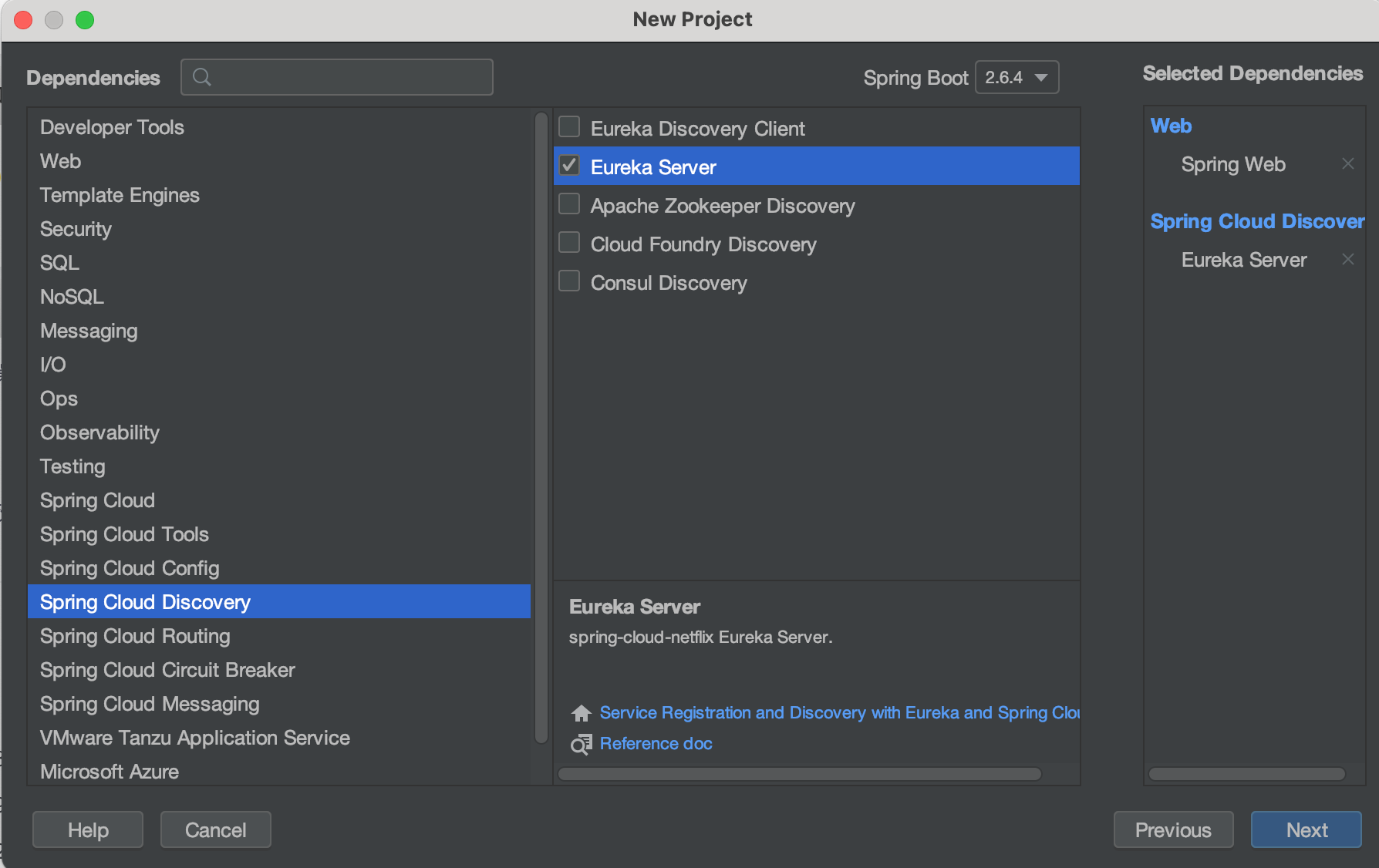The height and width of the screenshot is (868, 1379).
Task: Select Spring Cloud Discovery category
Action: coord(279,602)
